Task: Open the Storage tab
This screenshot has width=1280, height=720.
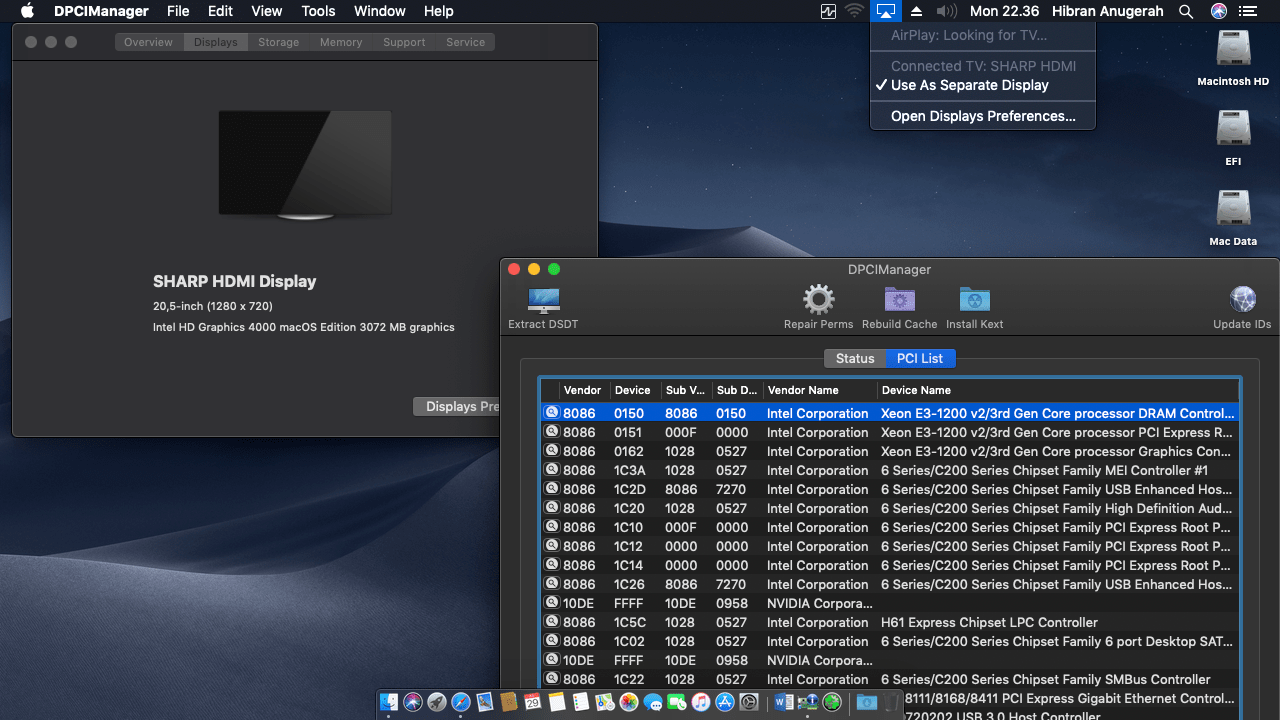Action: tap(278, 42)
